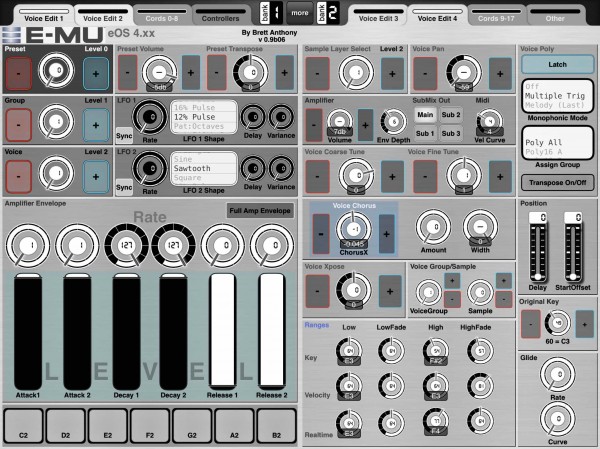Click the more button between banks
The height and width of the screenshot is (449, 600).
300,13
